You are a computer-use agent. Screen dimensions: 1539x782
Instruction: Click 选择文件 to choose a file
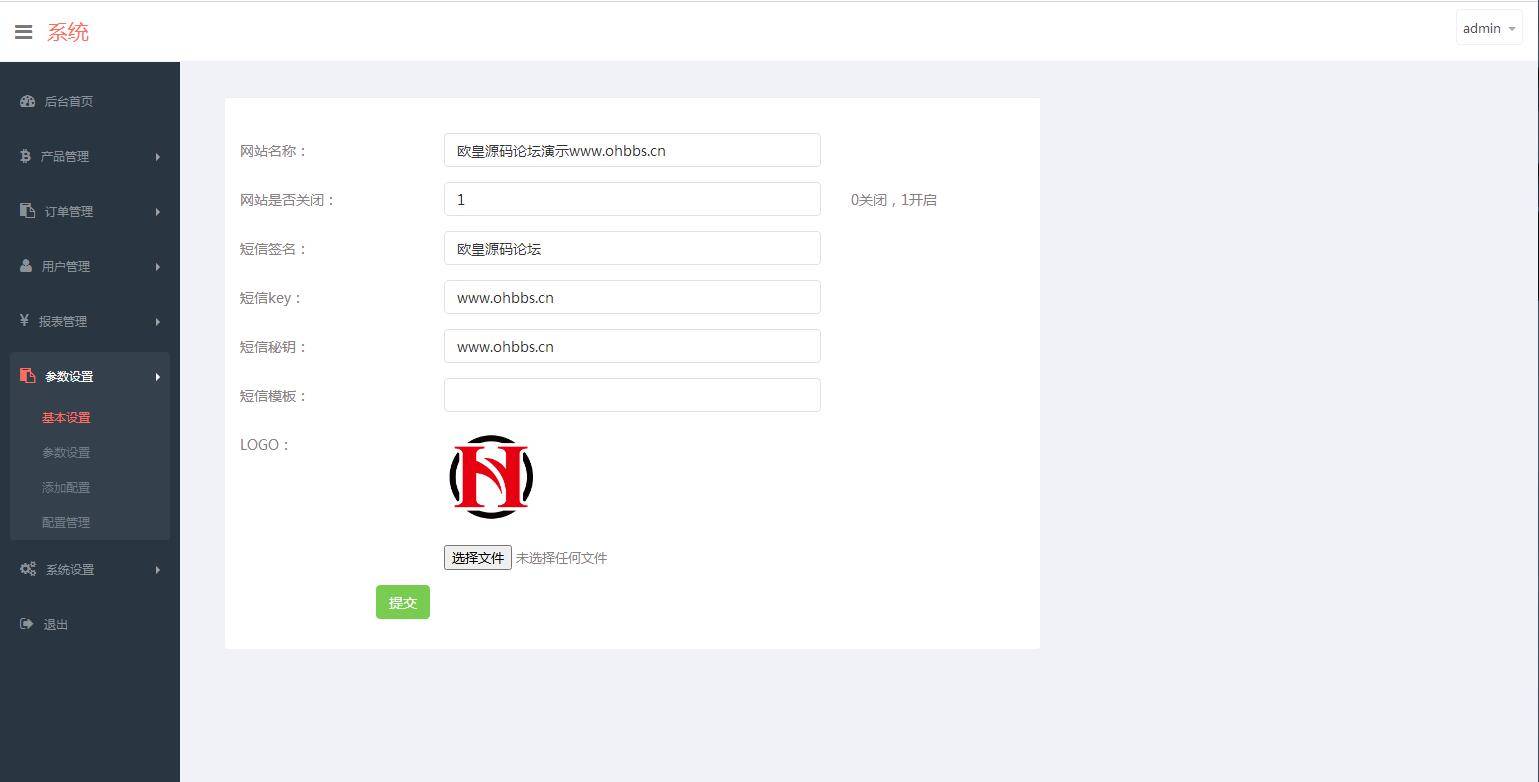[x=477, y=558]
